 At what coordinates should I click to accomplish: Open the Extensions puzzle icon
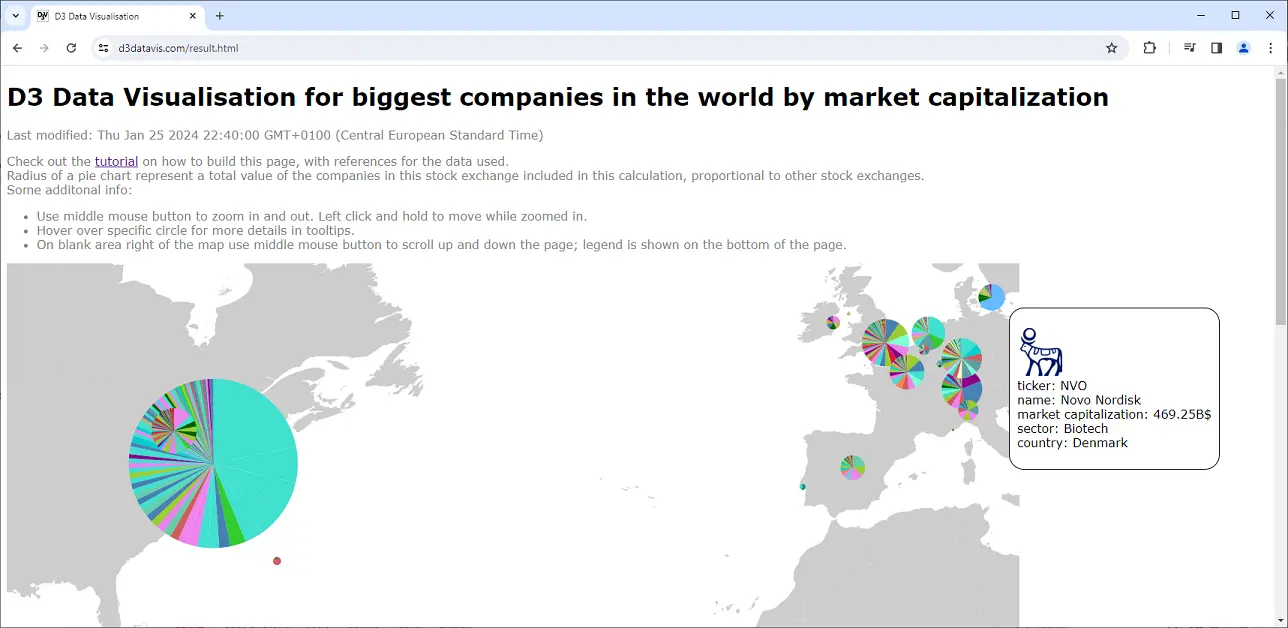point(1149,48)
